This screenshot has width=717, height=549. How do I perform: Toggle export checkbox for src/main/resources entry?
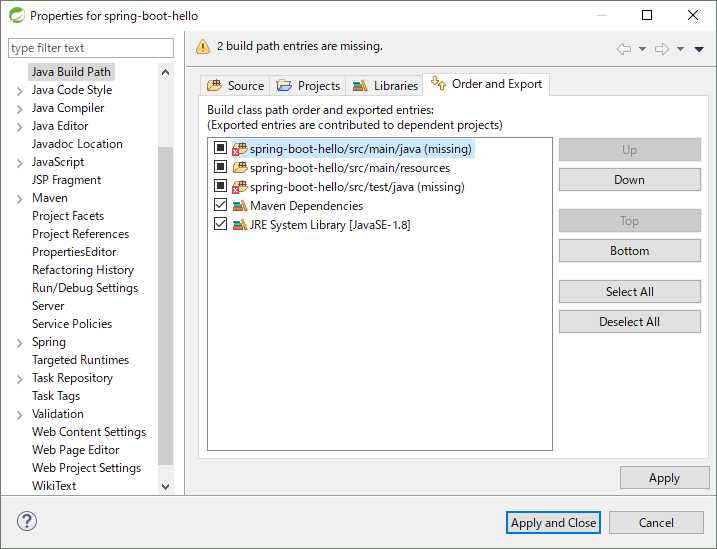(x=220, y=166)
